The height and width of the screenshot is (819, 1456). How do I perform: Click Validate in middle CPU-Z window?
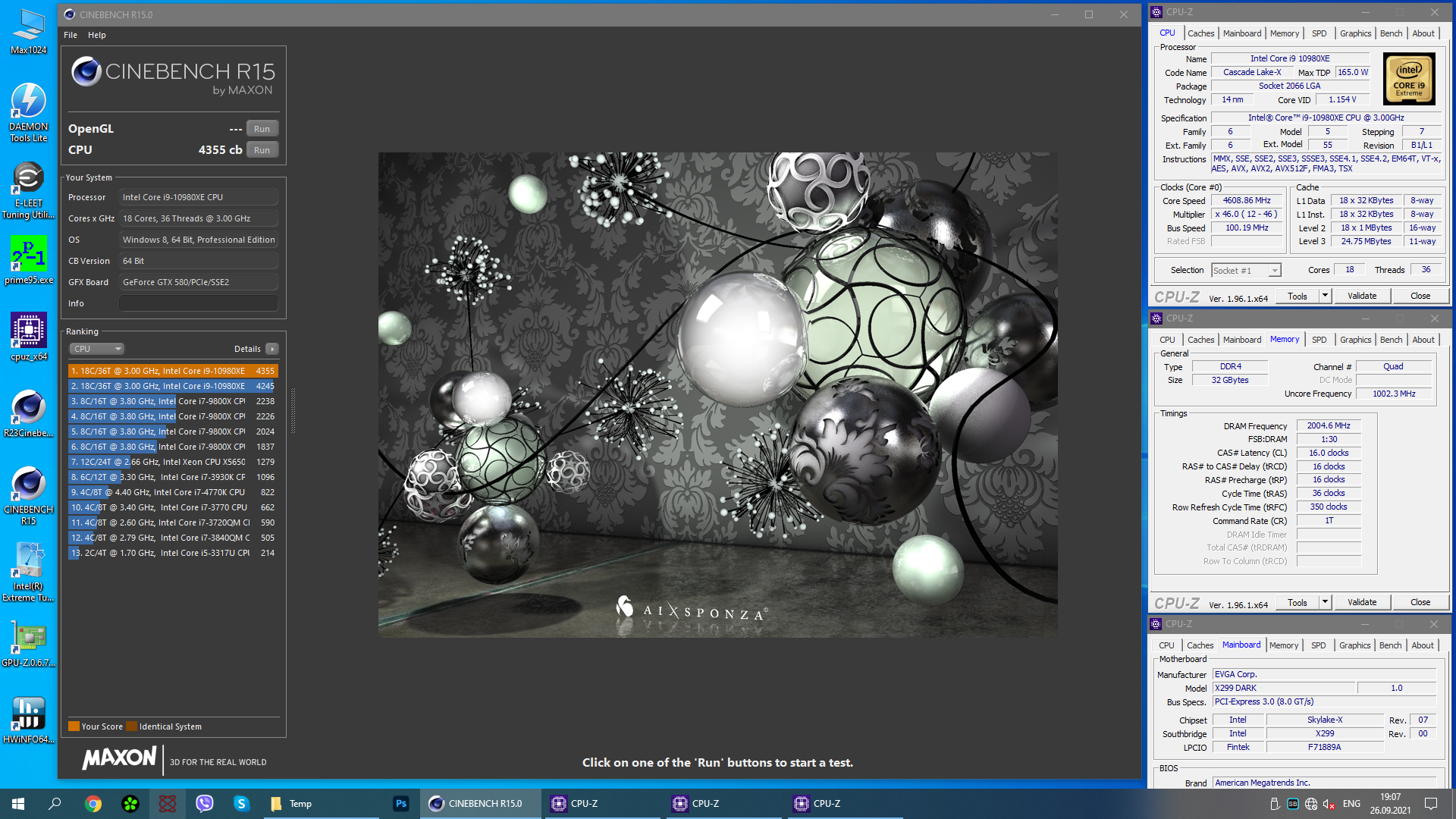click(1362, 603)
